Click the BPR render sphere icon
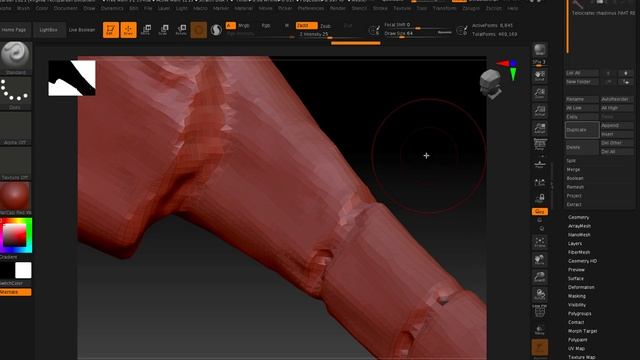Screen dimensions: 640x360 (540, 51)
